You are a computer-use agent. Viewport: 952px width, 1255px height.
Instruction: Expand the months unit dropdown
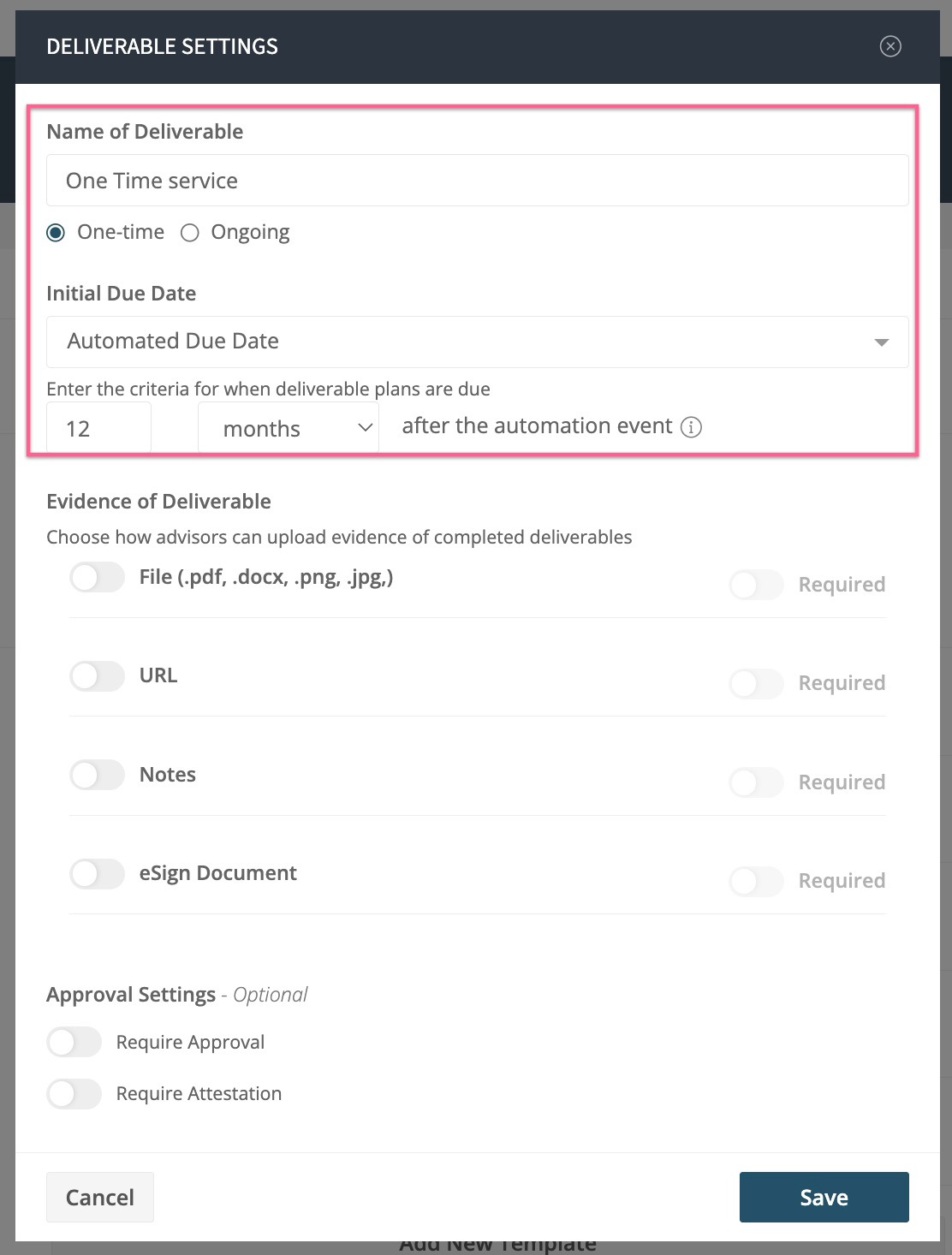tap(289, 428)
